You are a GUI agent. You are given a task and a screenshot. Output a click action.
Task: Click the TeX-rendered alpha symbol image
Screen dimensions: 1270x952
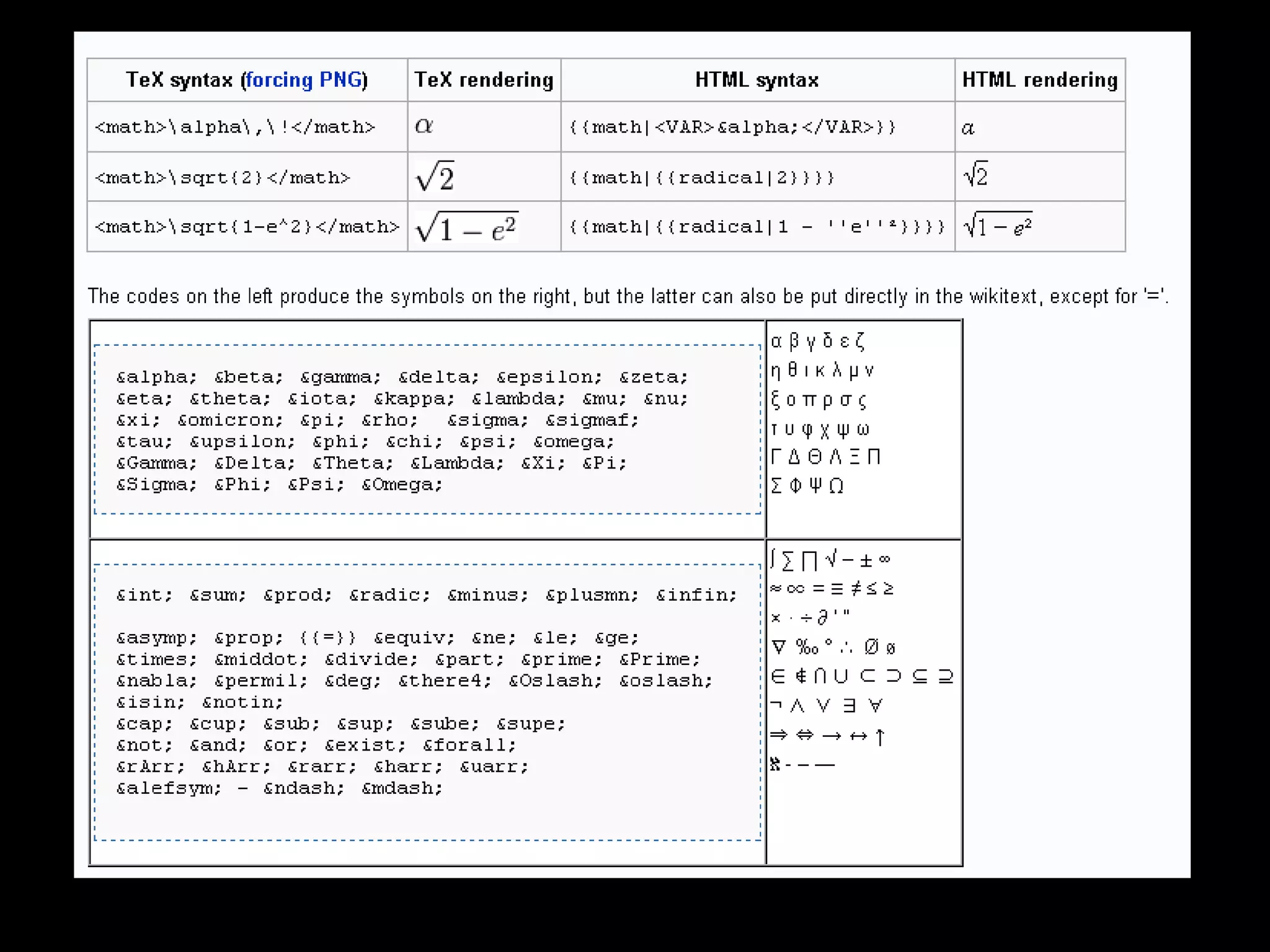[x=424, y=126]
